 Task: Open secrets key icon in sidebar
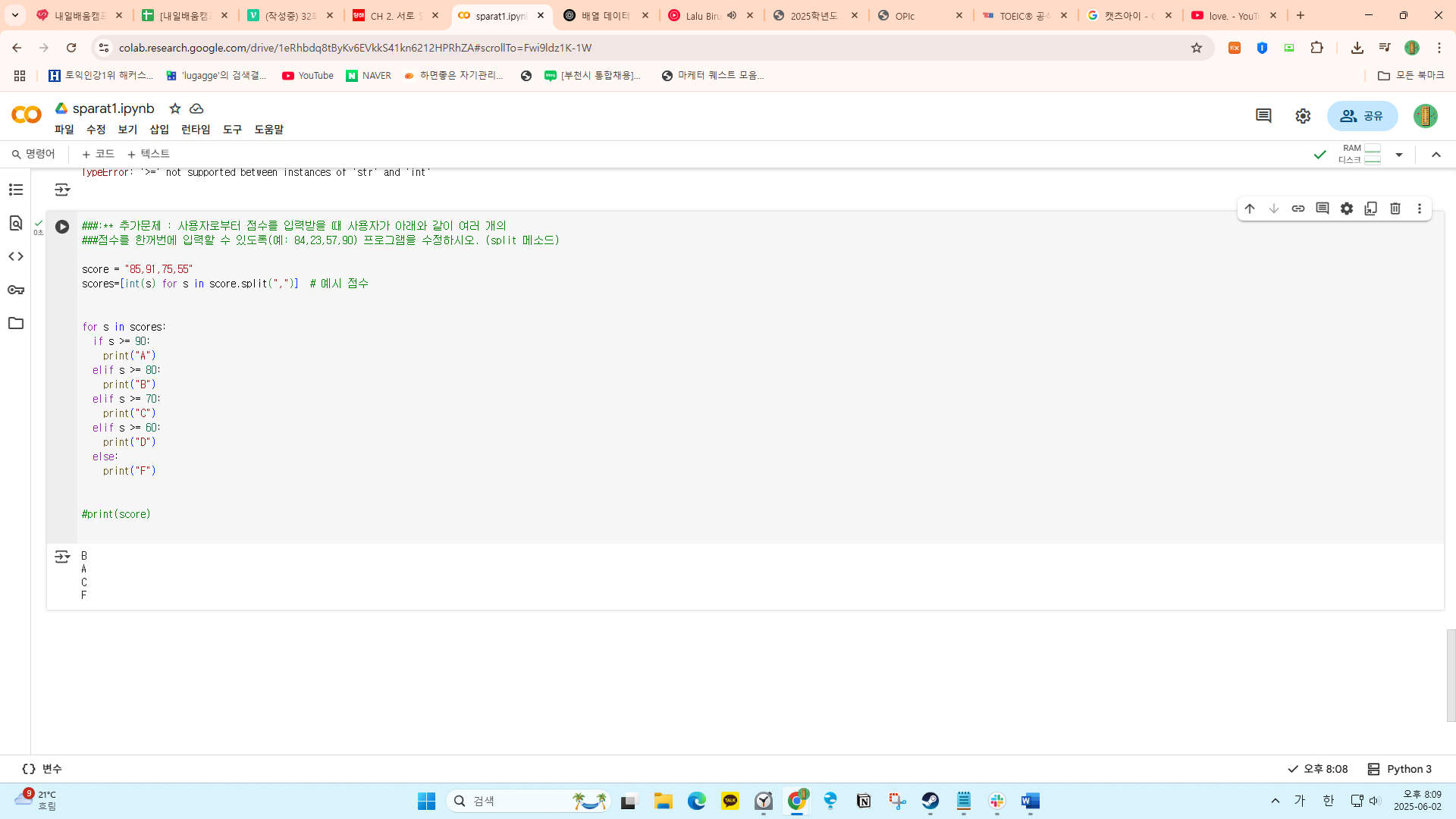tap(16, 290)
